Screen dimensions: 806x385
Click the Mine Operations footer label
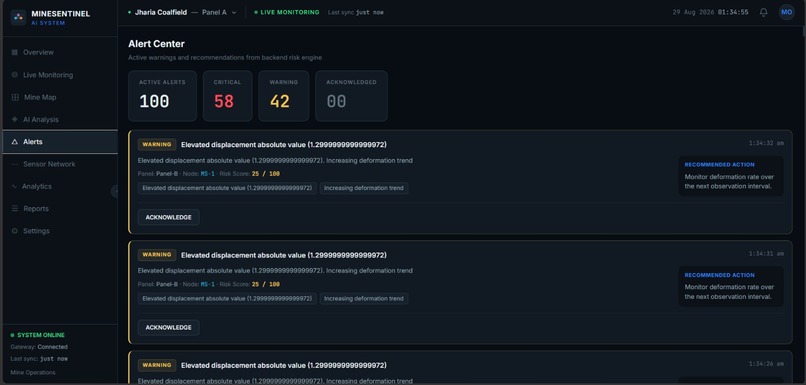click(x=33, y=373)
